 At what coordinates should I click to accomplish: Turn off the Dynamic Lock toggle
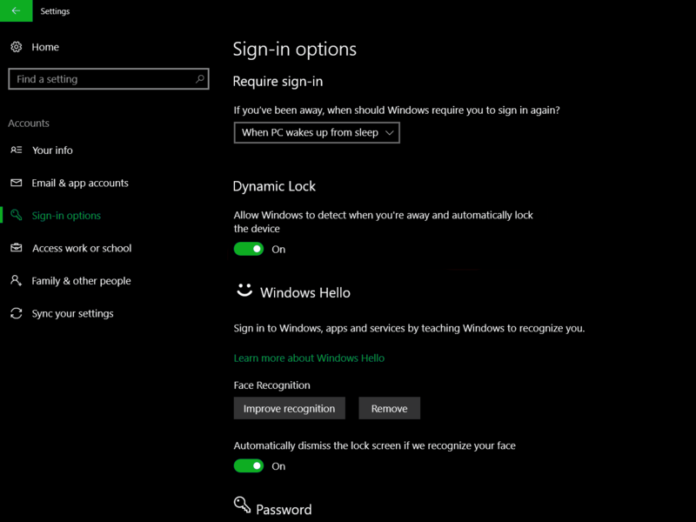[x=249, y=249]
